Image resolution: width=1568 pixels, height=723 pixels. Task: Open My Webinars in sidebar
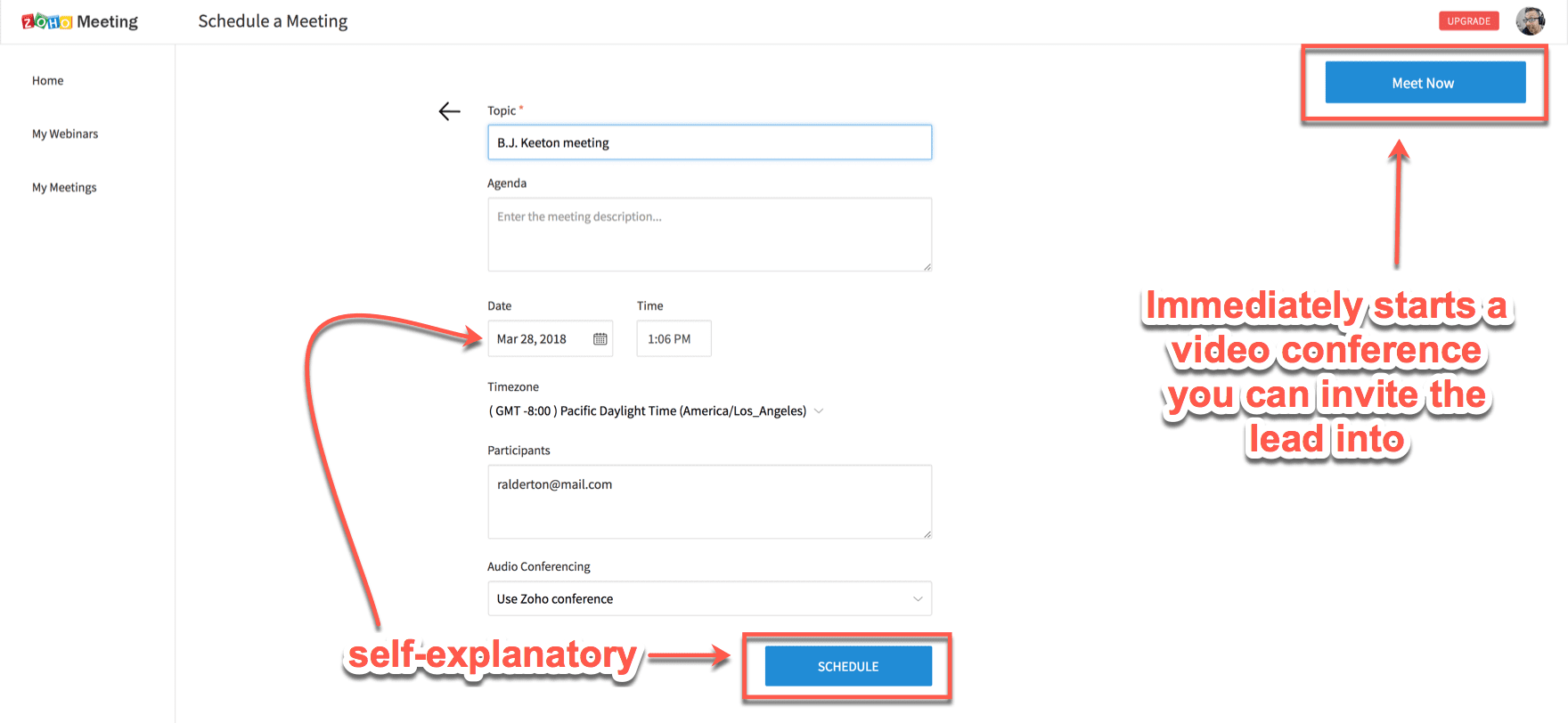(65, 134)
